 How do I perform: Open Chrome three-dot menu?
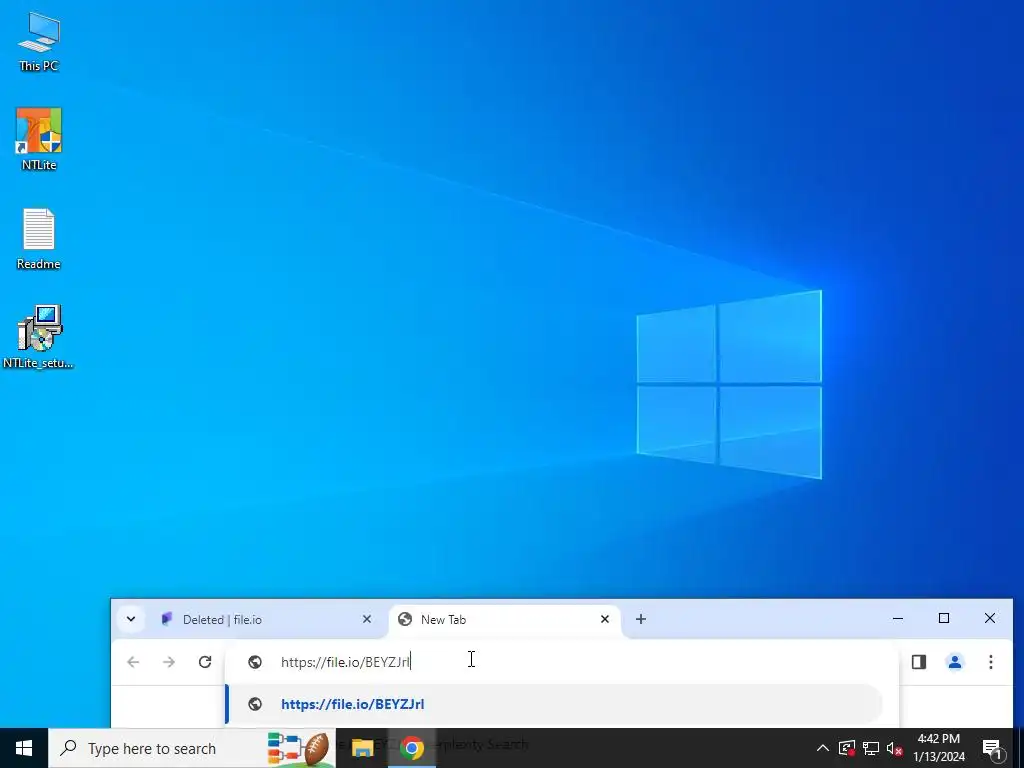point(991,662)
